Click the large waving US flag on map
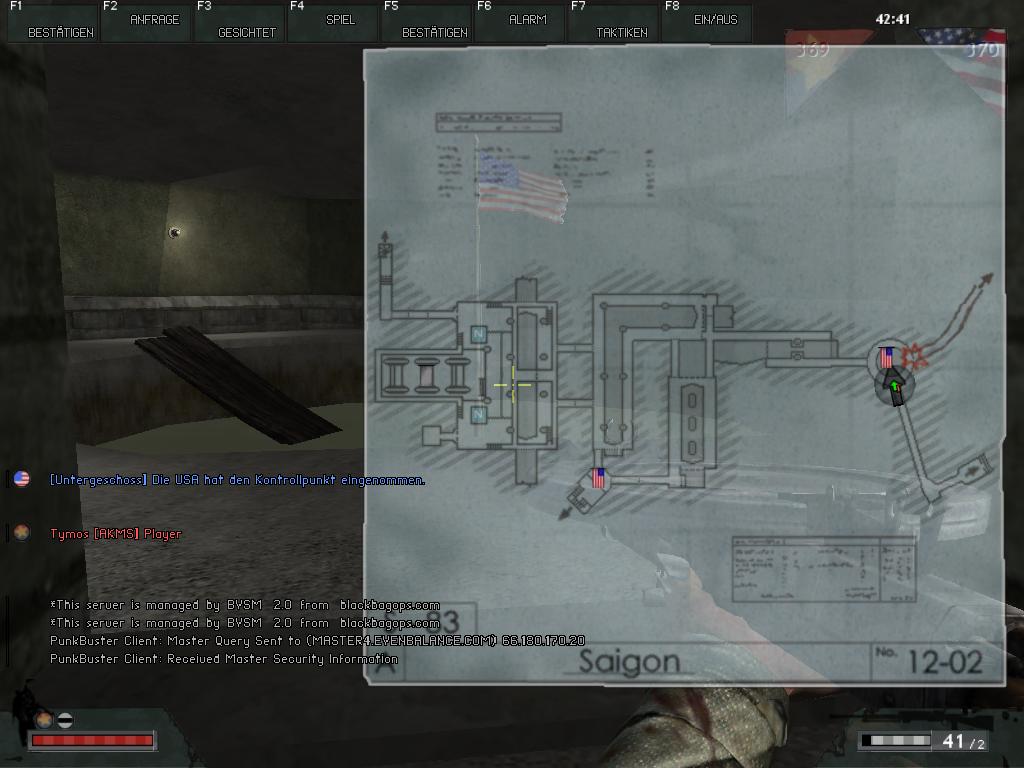Viewport: 1024px width, 768px height. 521,189
